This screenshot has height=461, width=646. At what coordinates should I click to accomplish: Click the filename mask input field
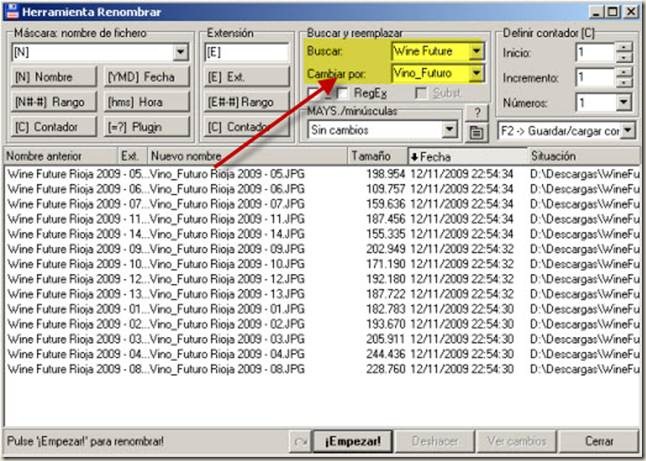pyautogui.click(x=90, y=52)
